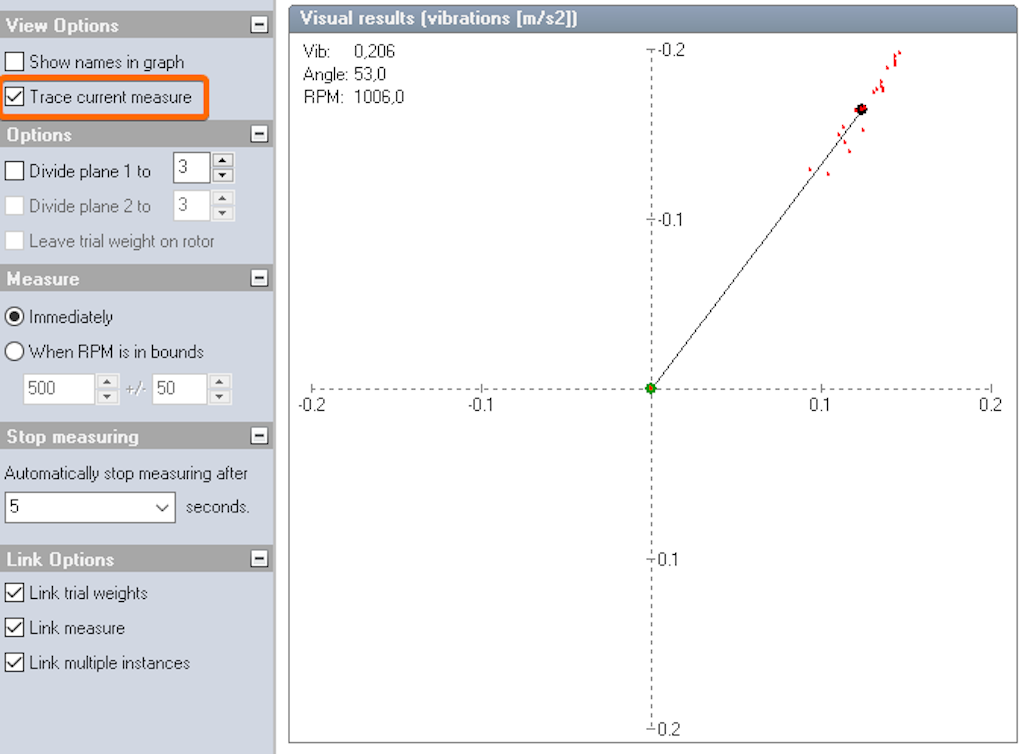
Task: Click the green origin marker in graph
Action: click(650, 388)
